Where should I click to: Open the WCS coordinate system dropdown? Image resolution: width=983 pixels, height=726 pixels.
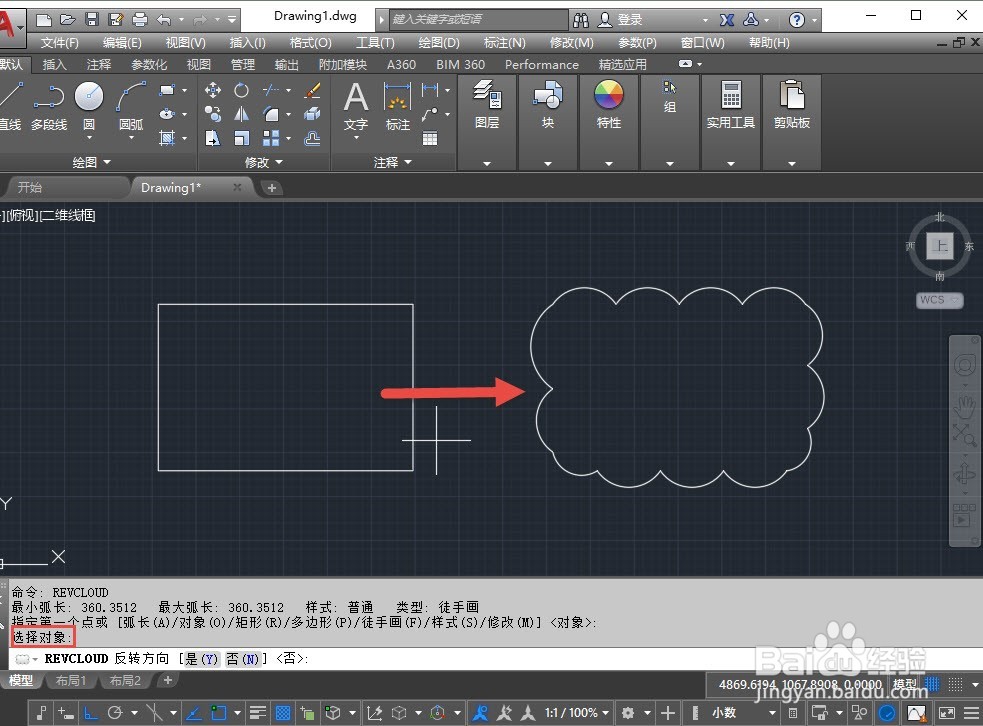pyautogui.click(x=939, y=300)
